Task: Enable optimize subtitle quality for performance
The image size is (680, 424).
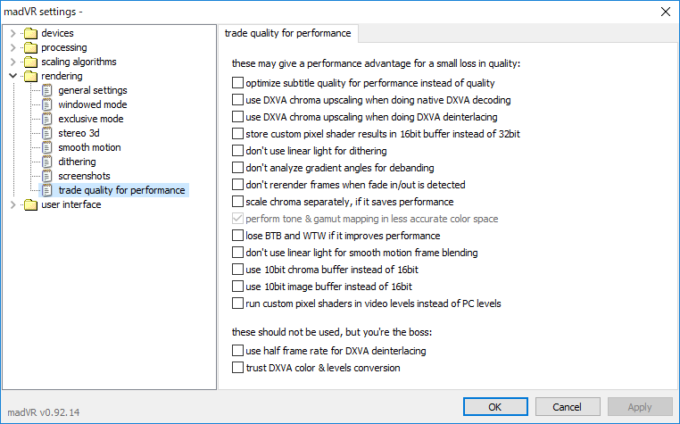Action: (x=237, y=83)
